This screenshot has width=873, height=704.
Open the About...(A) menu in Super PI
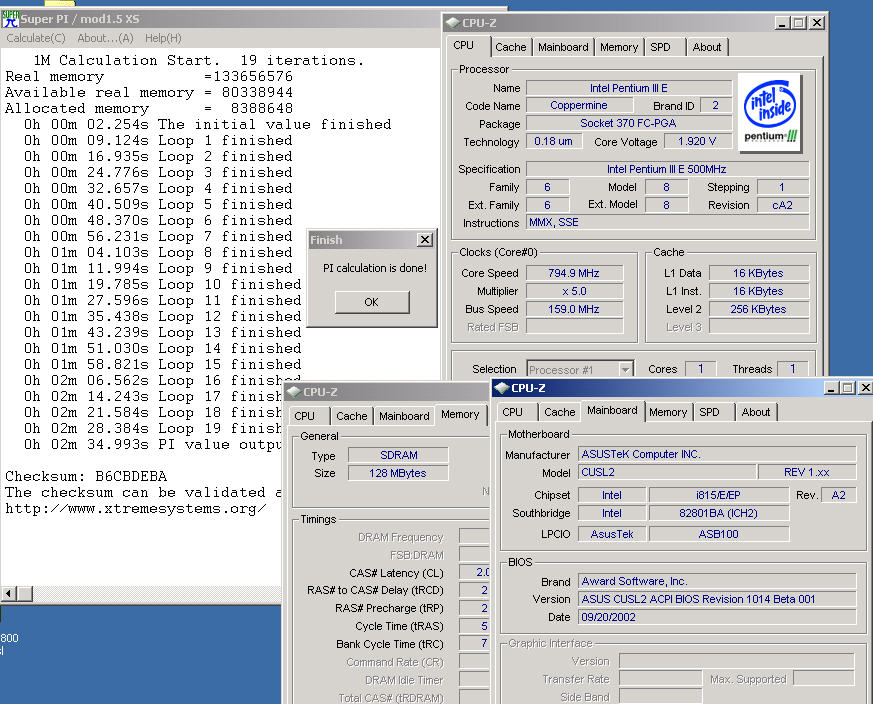point(105,38)
